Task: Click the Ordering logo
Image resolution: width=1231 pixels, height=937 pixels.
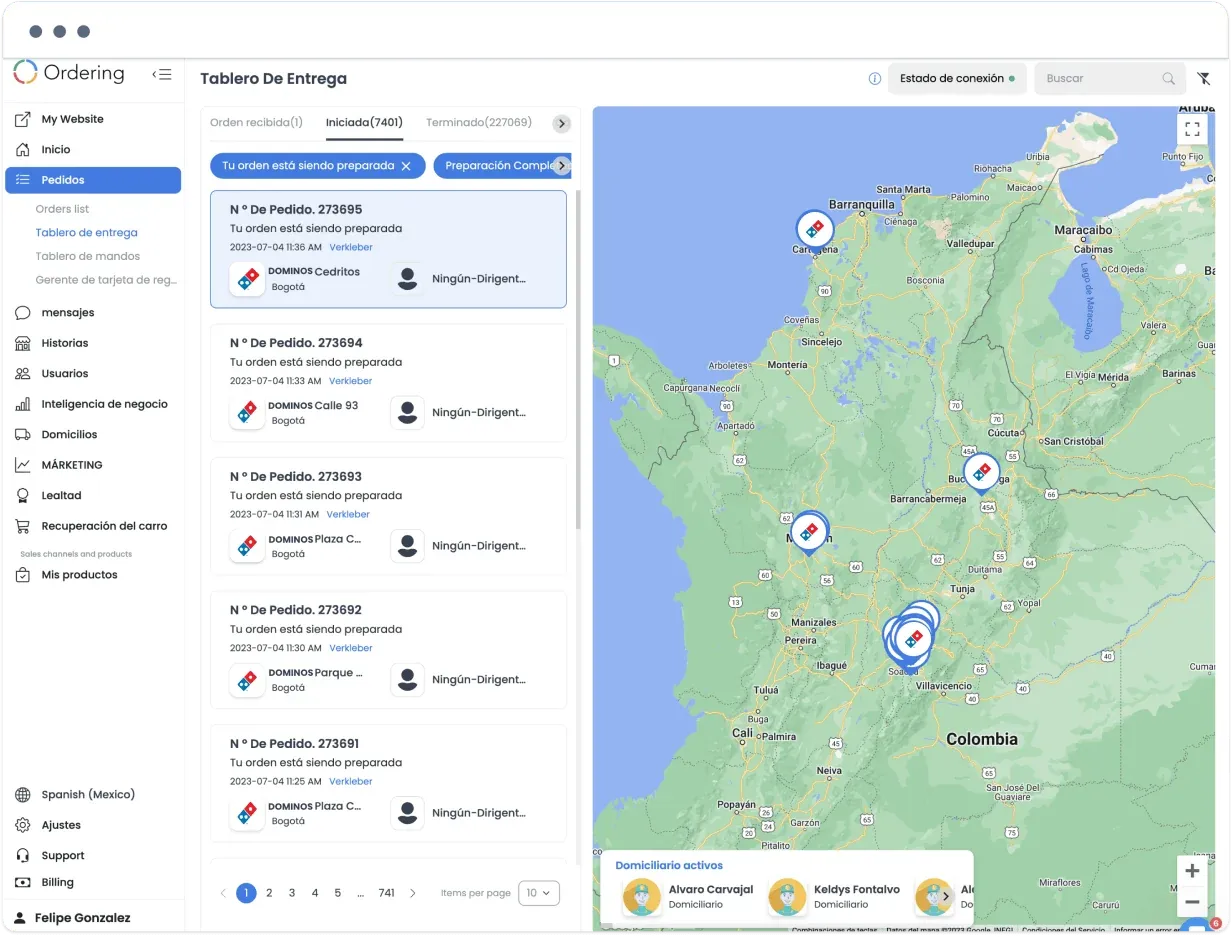Action: [69, 73]
